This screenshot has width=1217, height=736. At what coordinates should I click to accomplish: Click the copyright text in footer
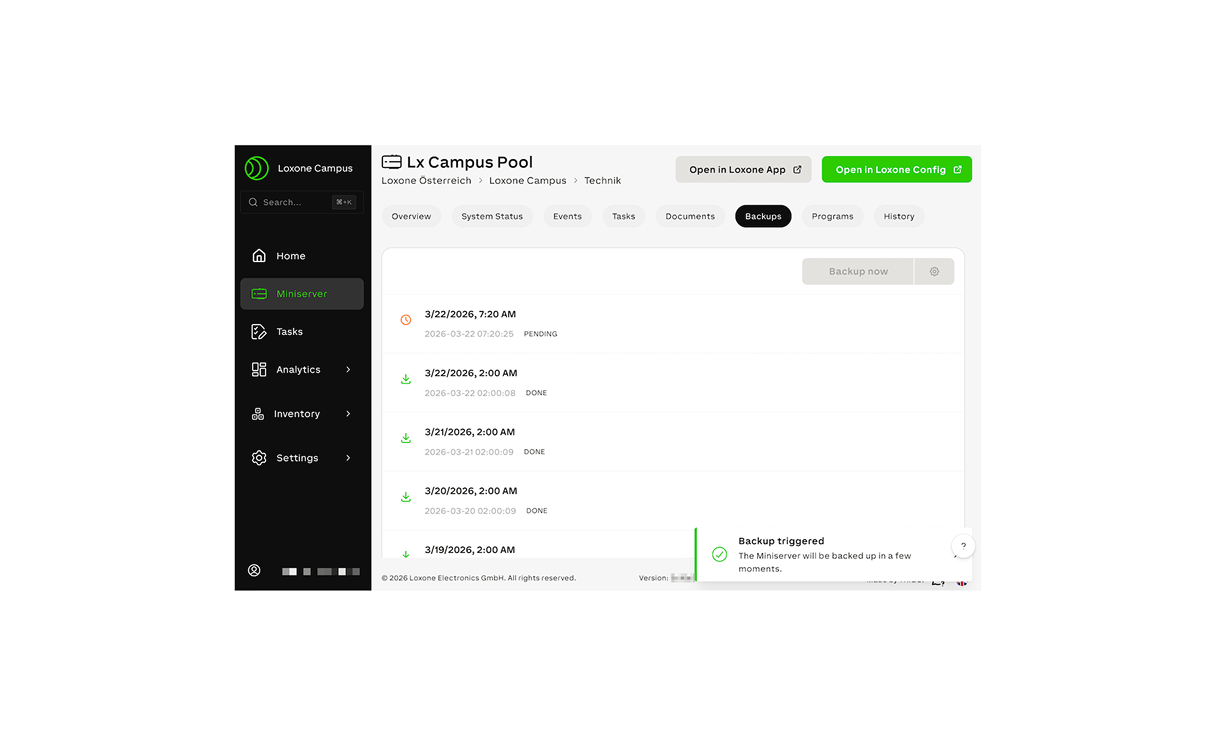(x=479, y=578)
